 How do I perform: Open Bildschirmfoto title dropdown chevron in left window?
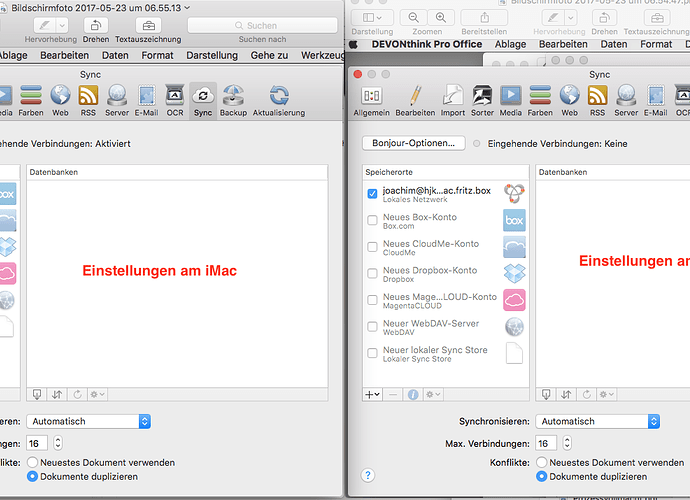click(187, 7)
